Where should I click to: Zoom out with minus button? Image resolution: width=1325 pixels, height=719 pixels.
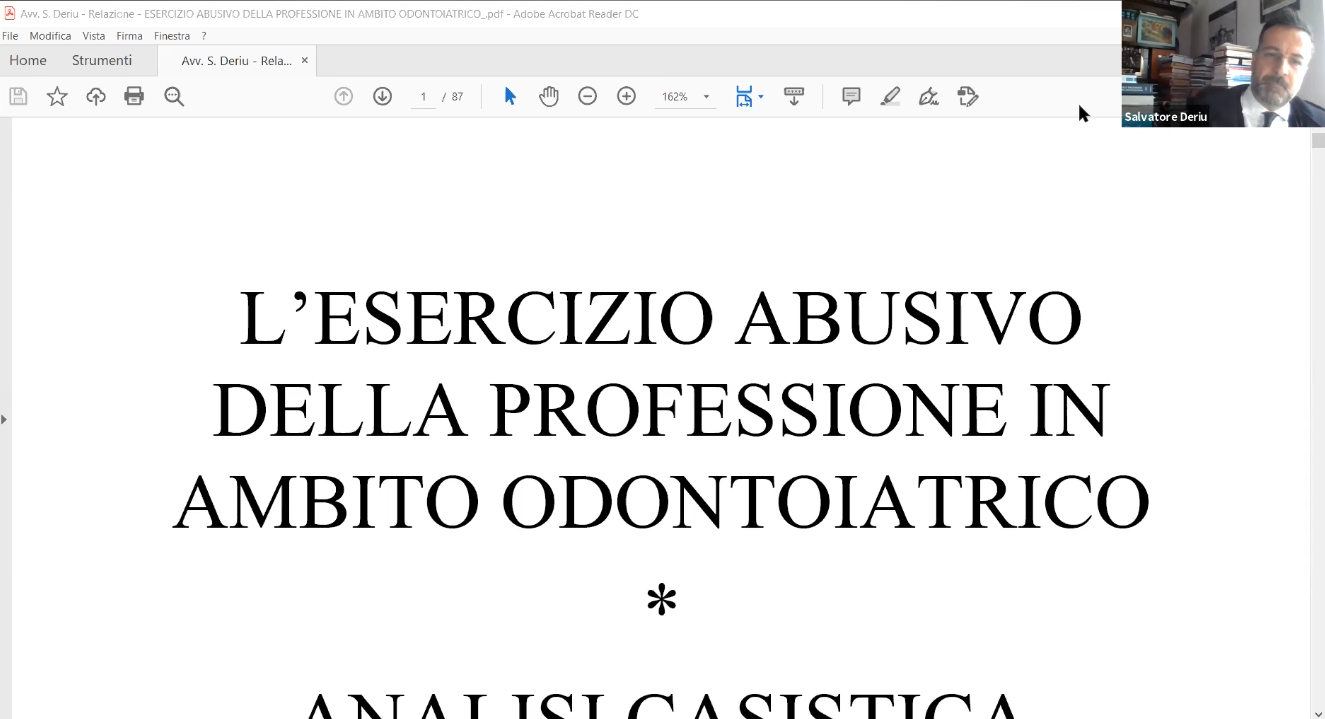pyautogui.click(x=588, y=96)
